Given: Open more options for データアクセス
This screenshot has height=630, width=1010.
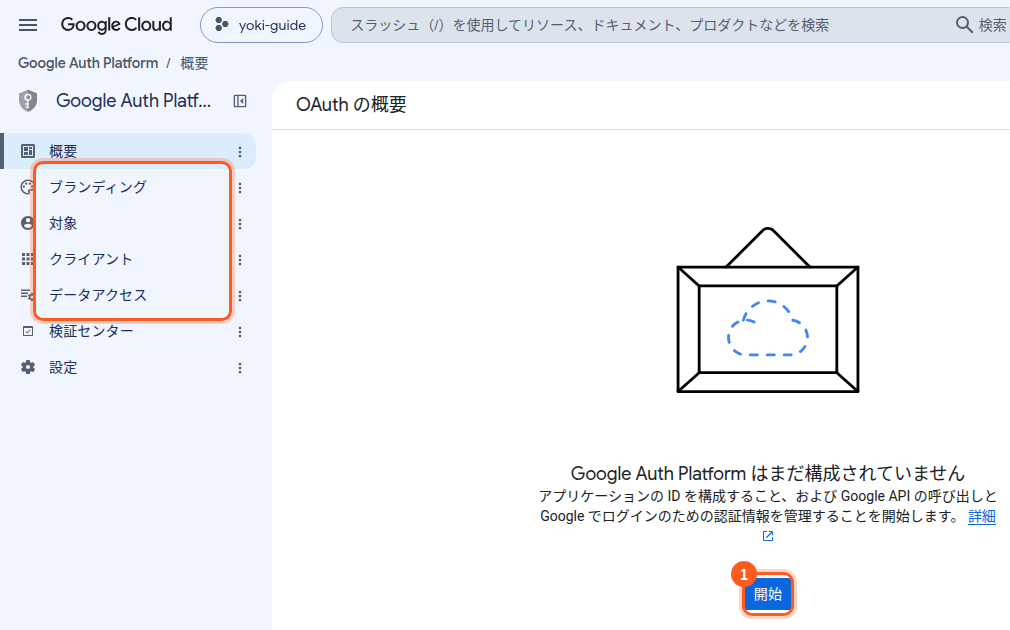Looking at the screenshot, I should click(x=240, y=296).
